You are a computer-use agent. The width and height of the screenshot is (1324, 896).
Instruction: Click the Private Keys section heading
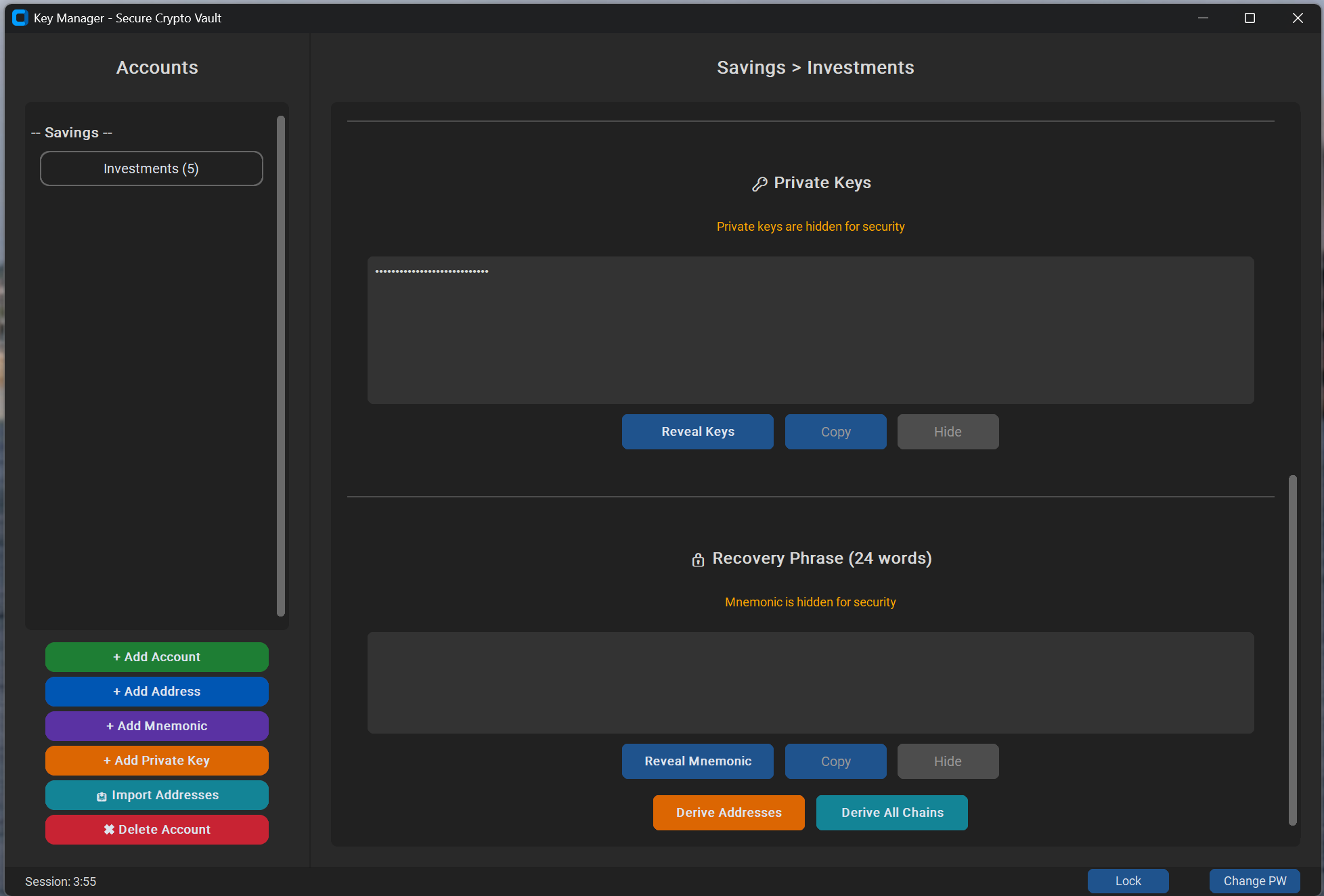[x=822, y=183]
